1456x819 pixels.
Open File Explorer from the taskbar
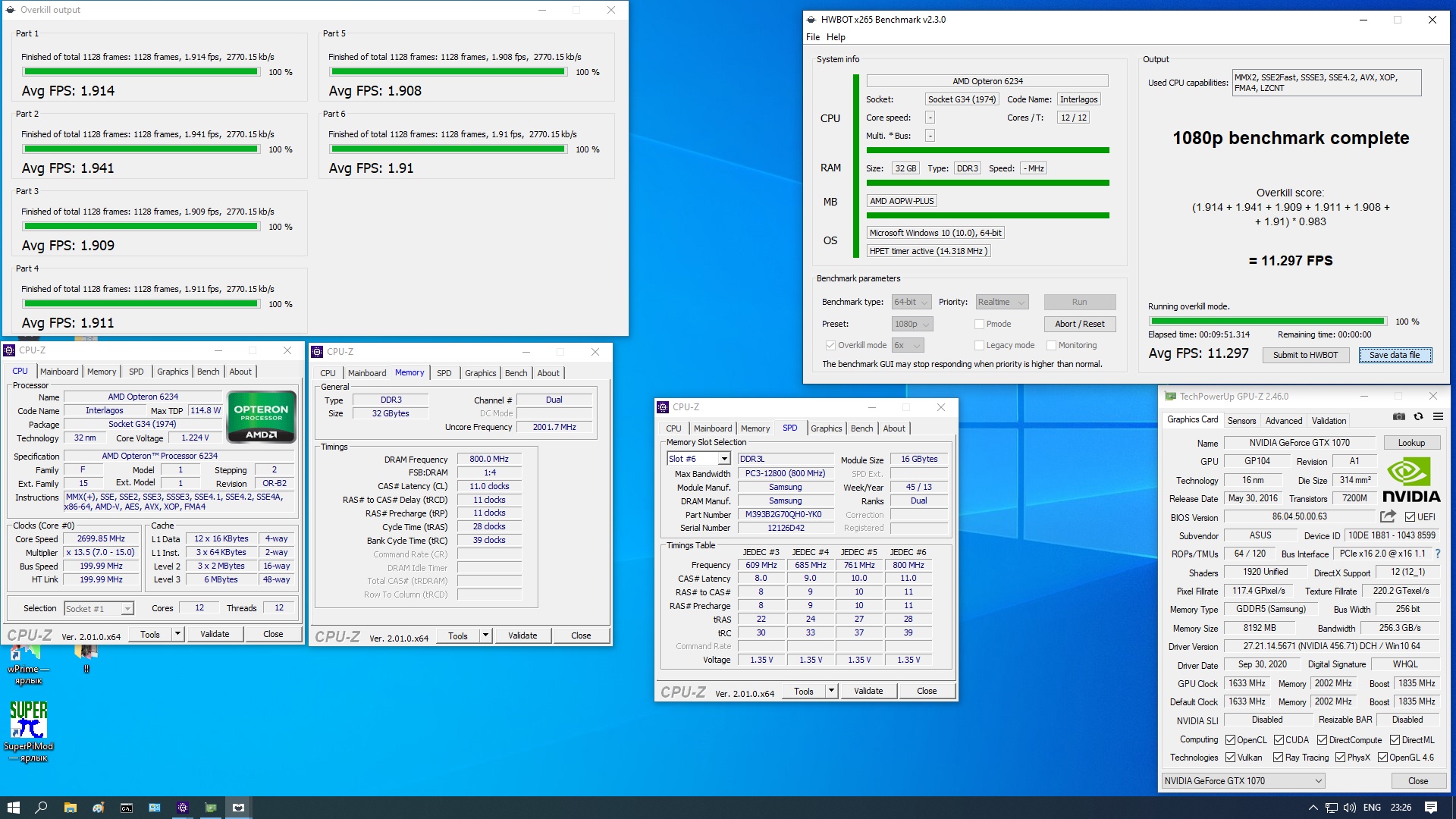(70, 808)
